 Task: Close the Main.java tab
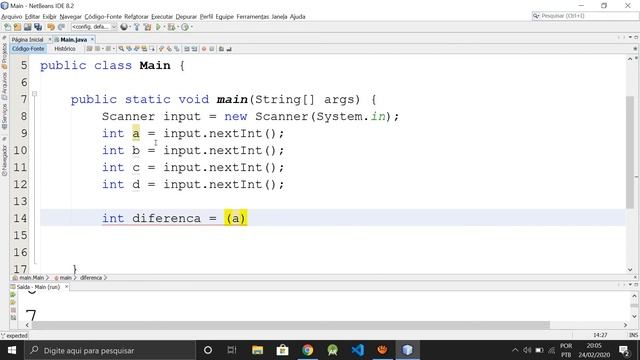[92, 40]
